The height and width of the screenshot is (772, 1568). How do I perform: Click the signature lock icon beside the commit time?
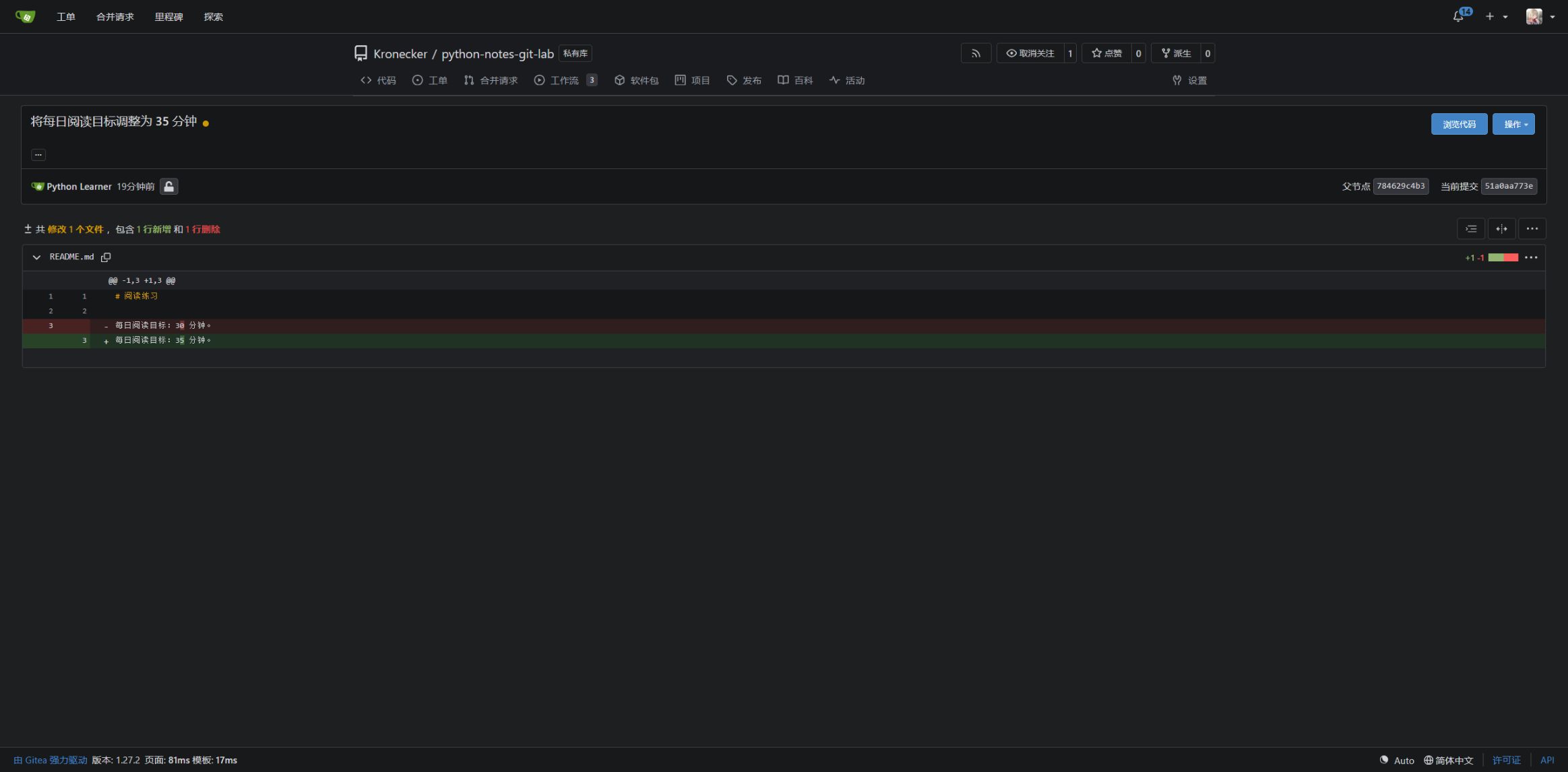pos(169,187)
